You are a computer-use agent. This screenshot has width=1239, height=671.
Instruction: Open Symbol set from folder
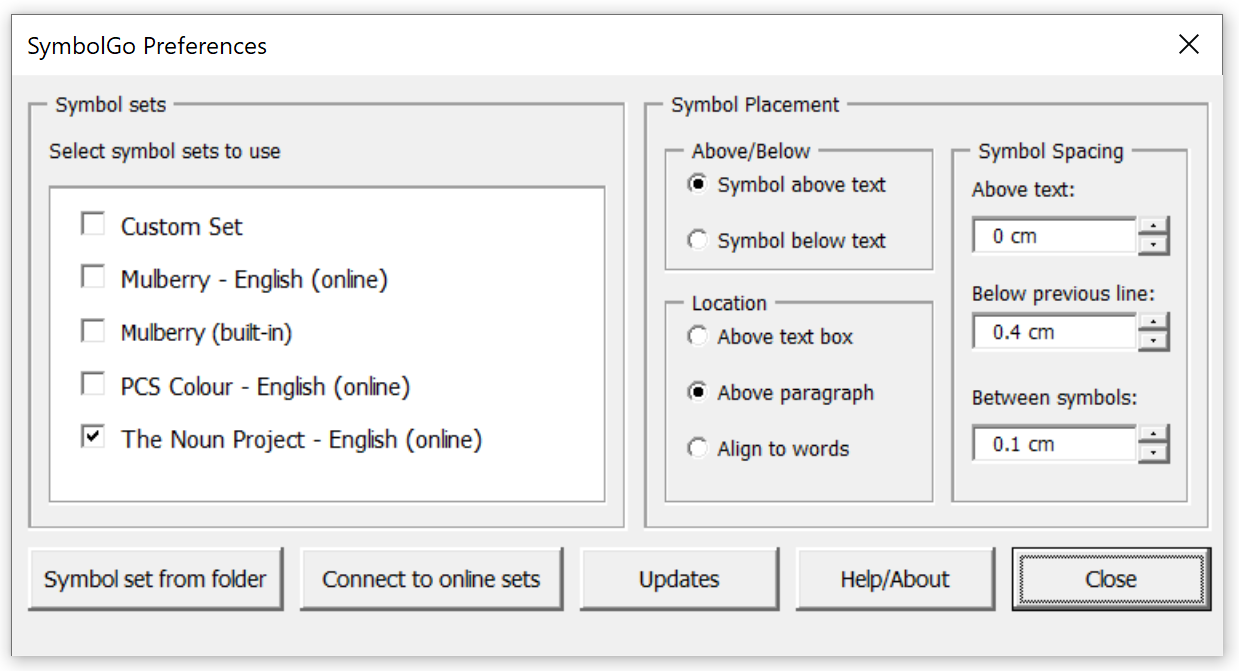(x=155, y=579)
